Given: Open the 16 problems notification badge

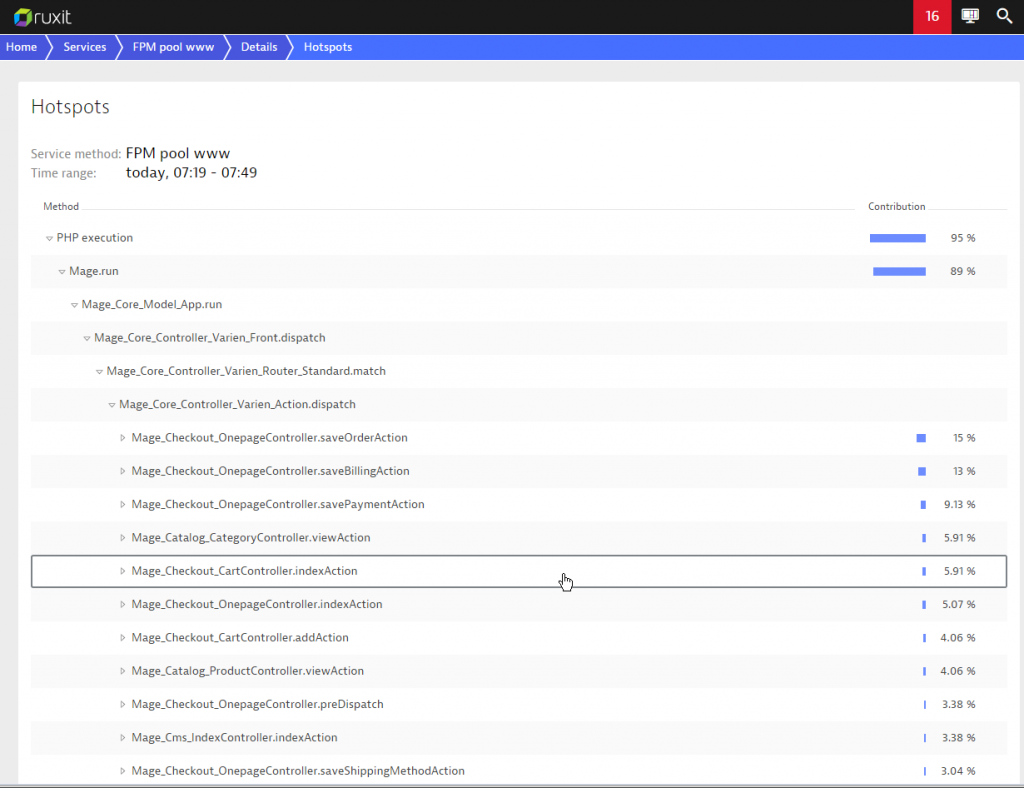Looking at the screenshot, I should [x=932, y=16].
